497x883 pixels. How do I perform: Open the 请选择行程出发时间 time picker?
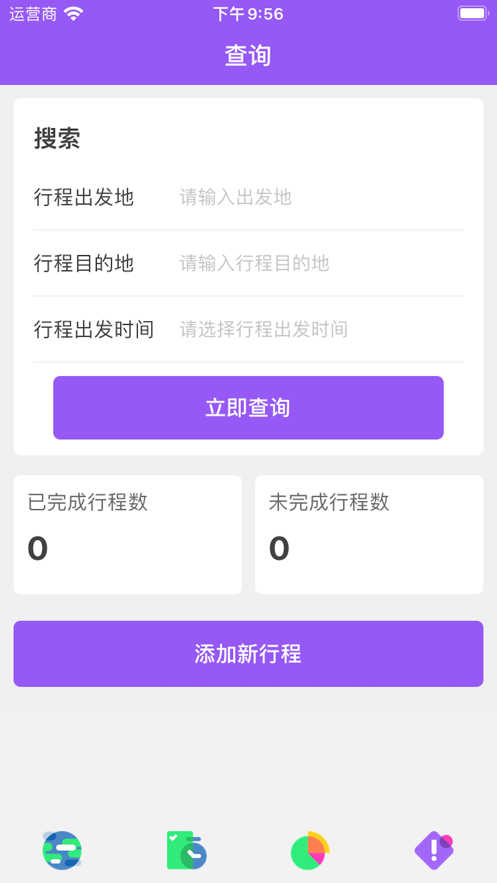point(321,329)
